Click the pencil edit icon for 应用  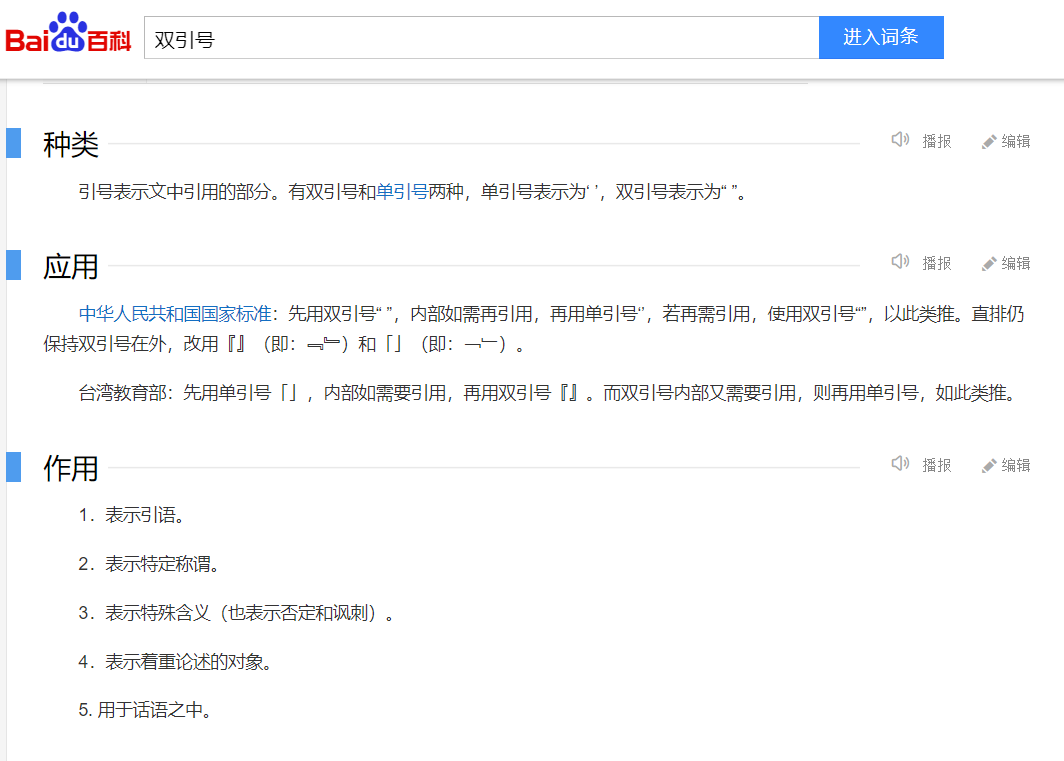tap(989, 264)
